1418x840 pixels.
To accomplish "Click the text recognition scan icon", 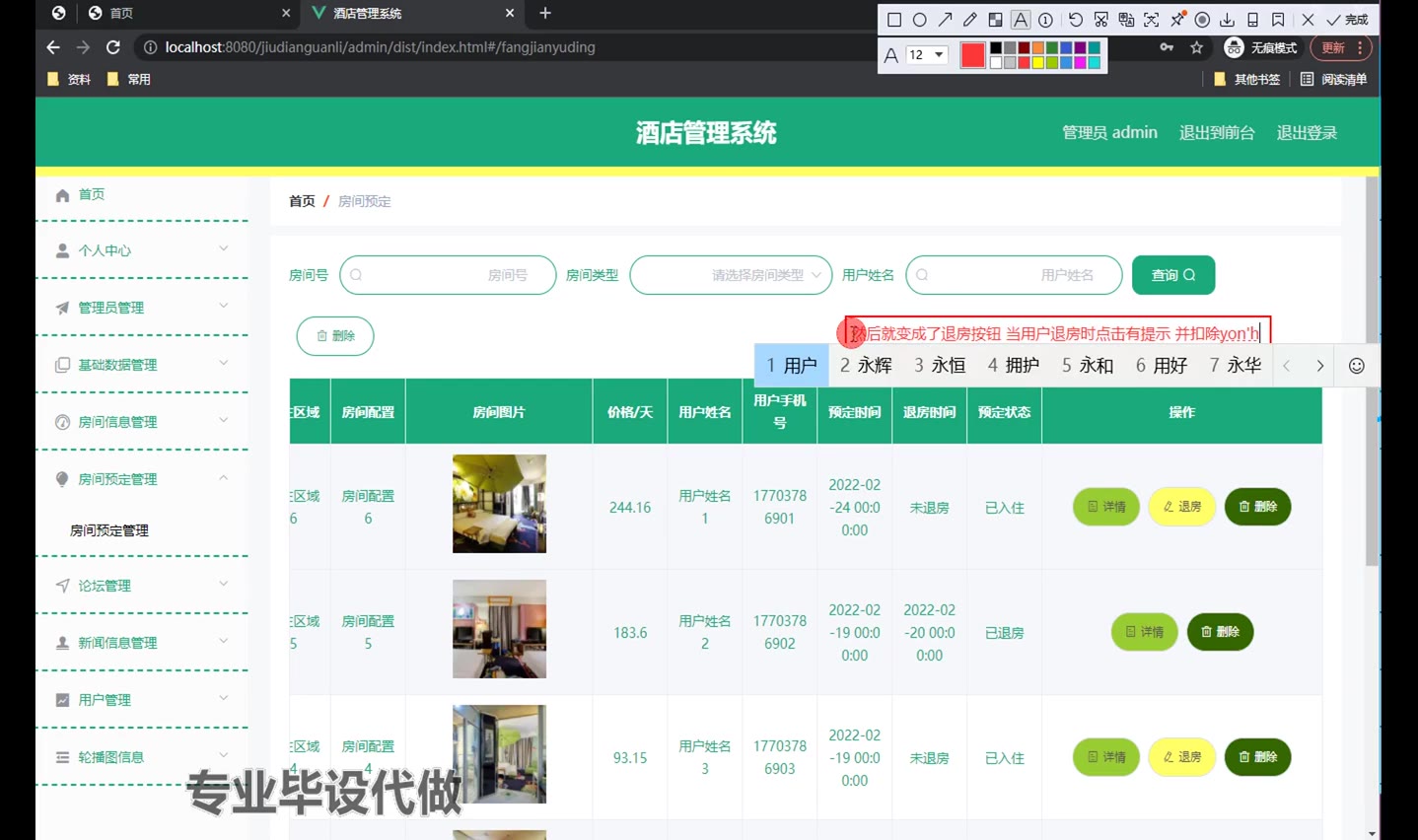I will click(1152, 20).
